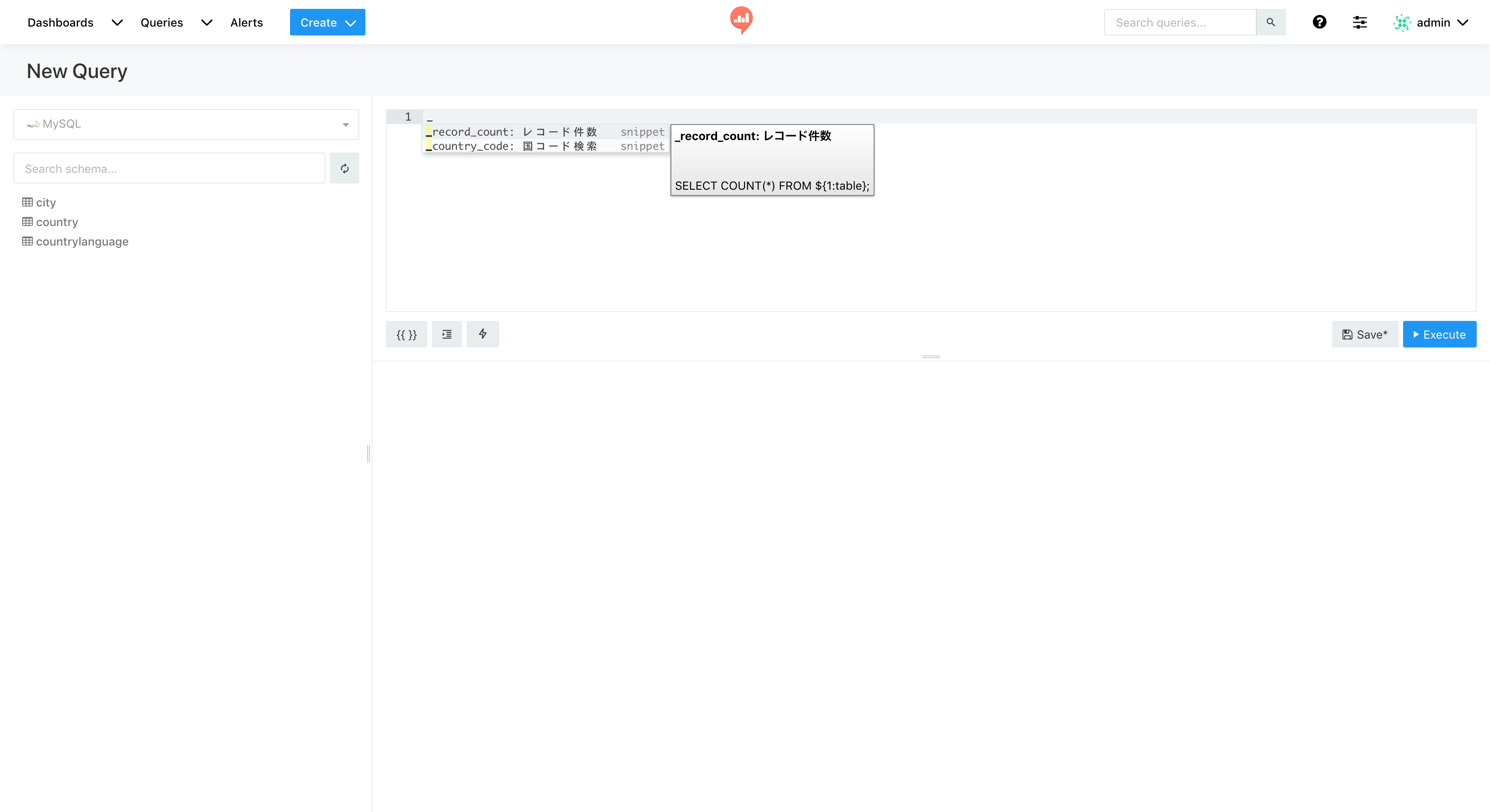
Task: Toggle autocomplete lightning bolt button
Action: 482,334
